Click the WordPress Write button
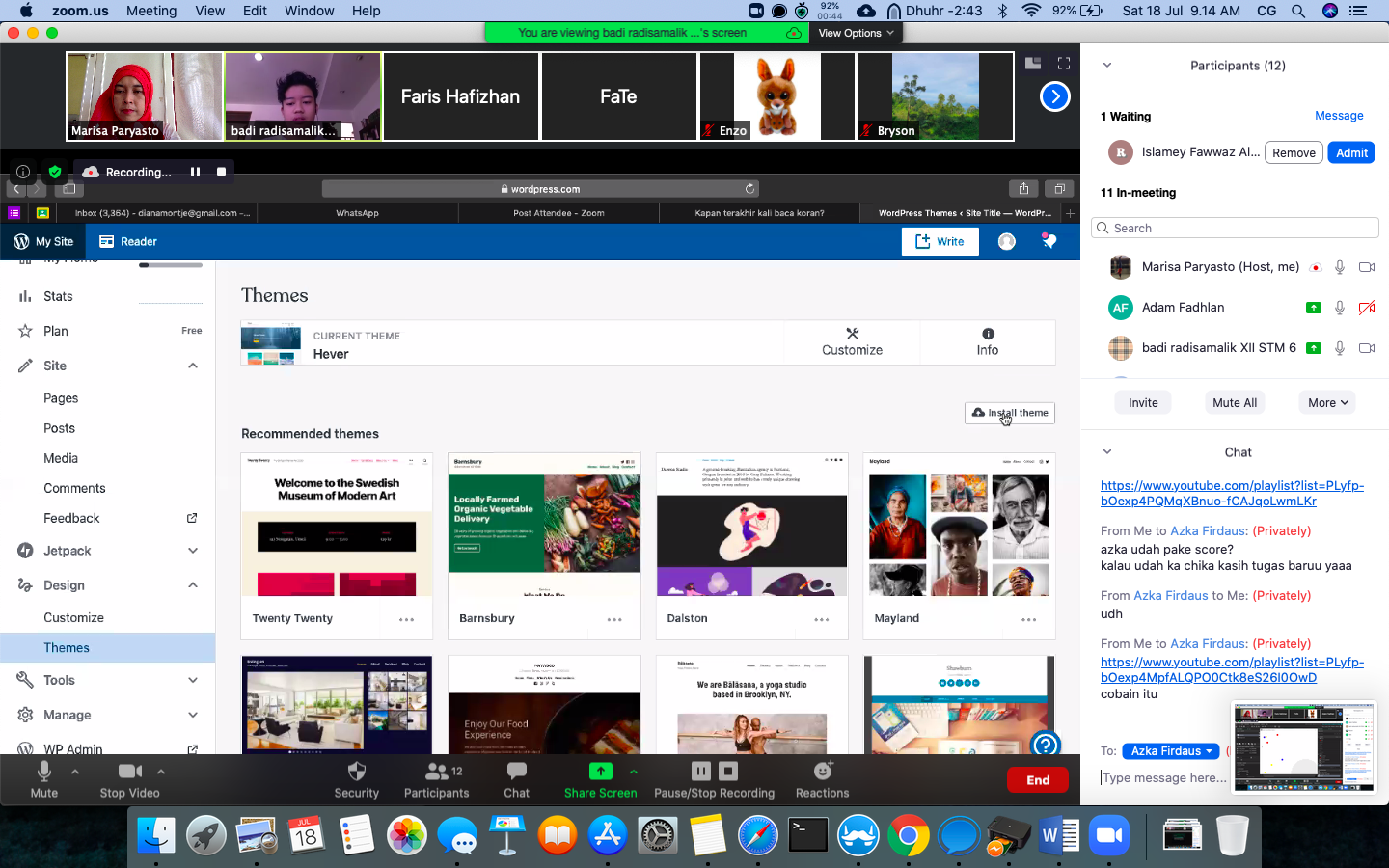 [940, 241]
